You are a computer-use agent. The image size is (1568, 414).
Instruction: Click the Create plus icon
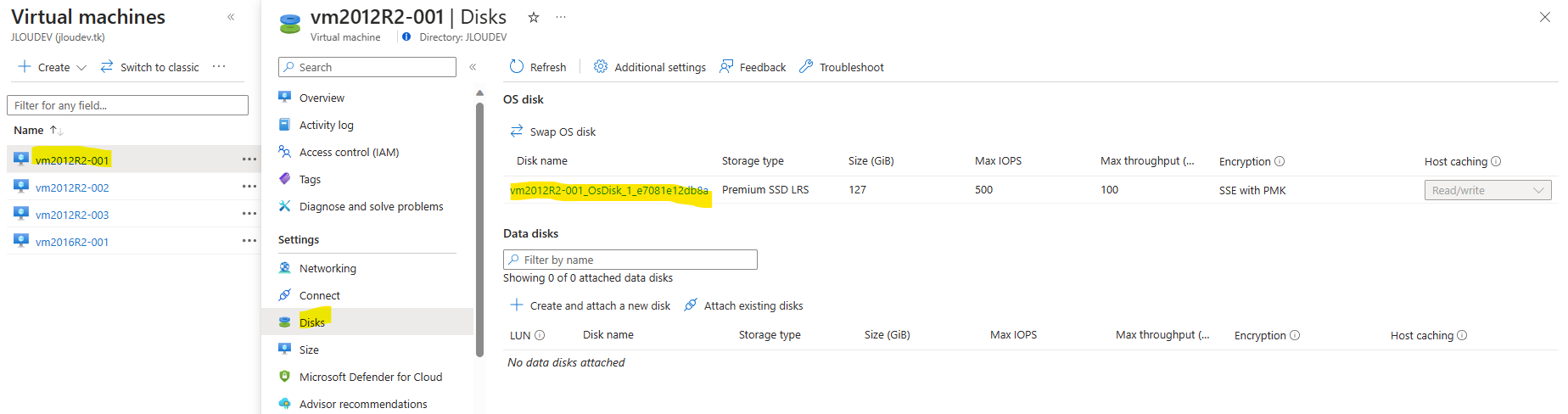coord(25,66)
